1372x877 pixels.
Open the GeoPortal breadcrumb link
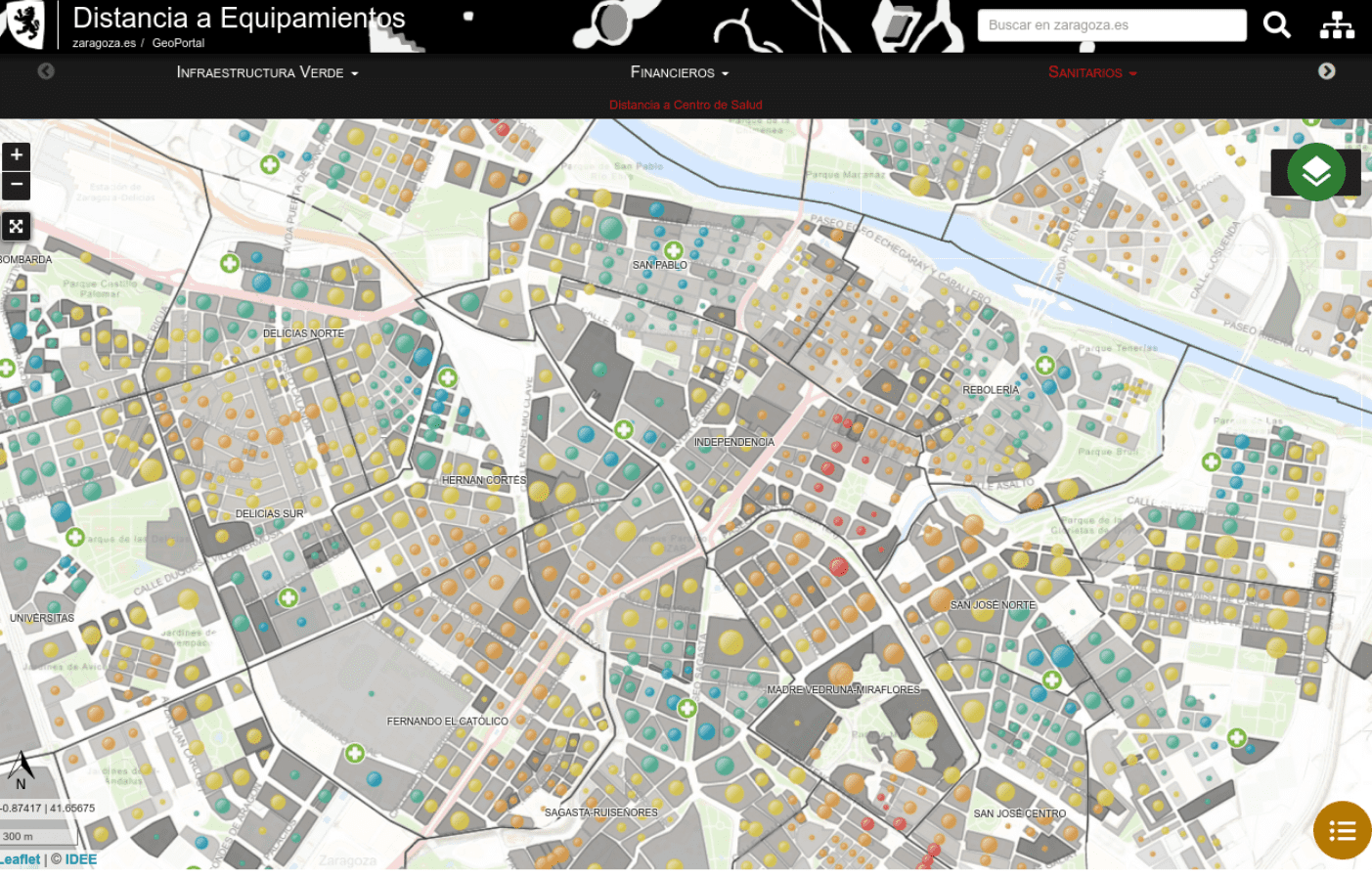[178, 43]
